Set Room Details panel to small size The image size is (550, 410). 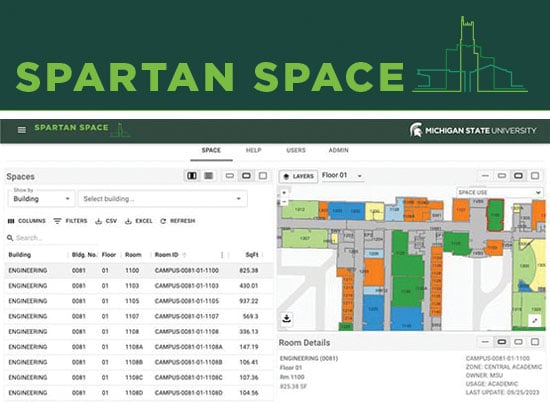(502, 342)
